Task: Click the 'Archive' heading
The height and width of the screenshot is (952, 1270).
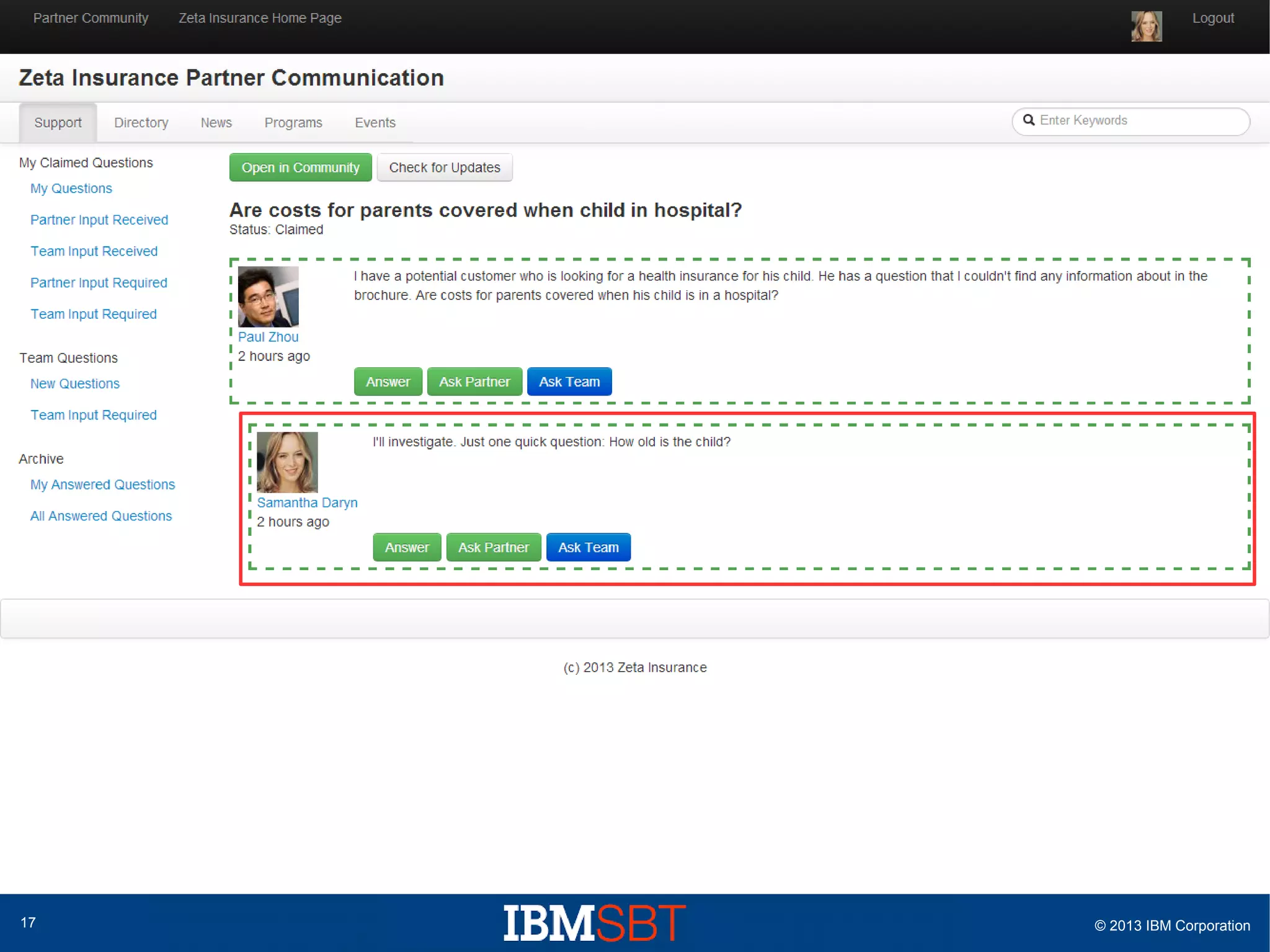Action: tap(41, 459)
